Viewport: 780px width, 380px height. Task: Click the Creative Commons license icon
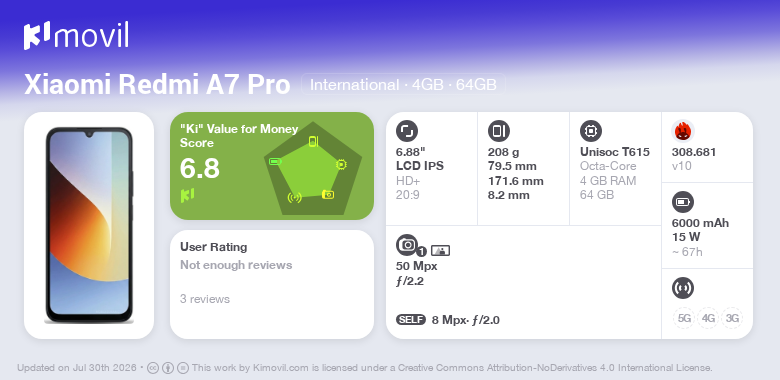click(x=153, y=368)
